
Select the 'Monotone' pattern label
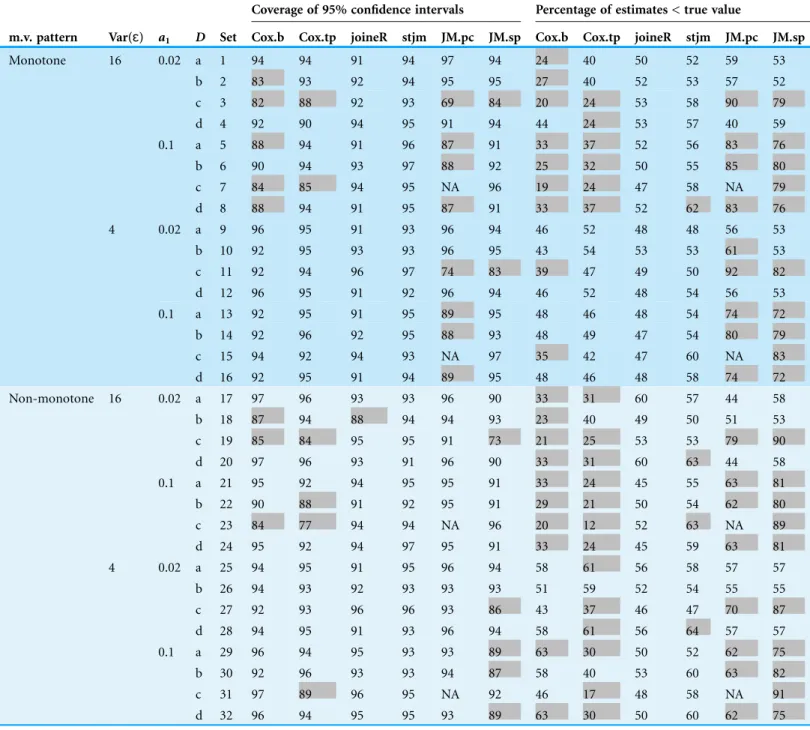click(37, 60)
